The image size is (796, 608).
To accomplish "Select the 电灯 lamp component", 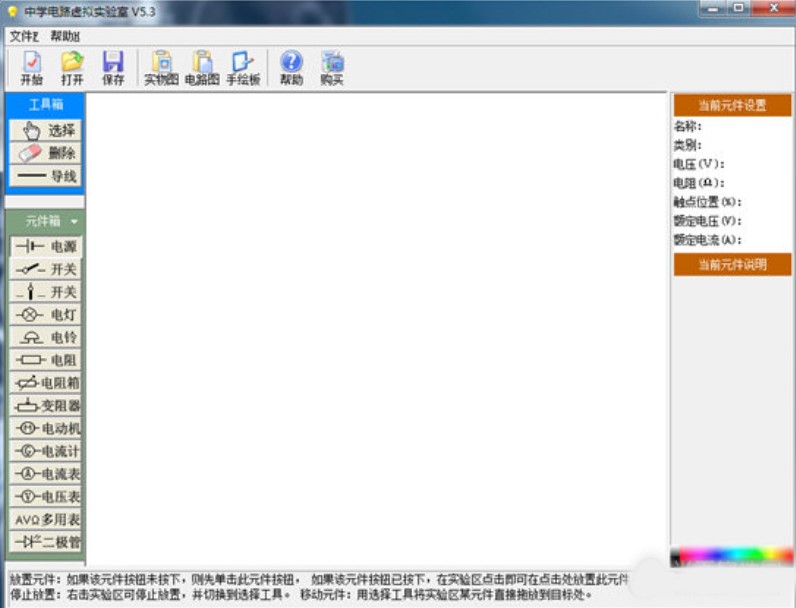I will point(45,315).
